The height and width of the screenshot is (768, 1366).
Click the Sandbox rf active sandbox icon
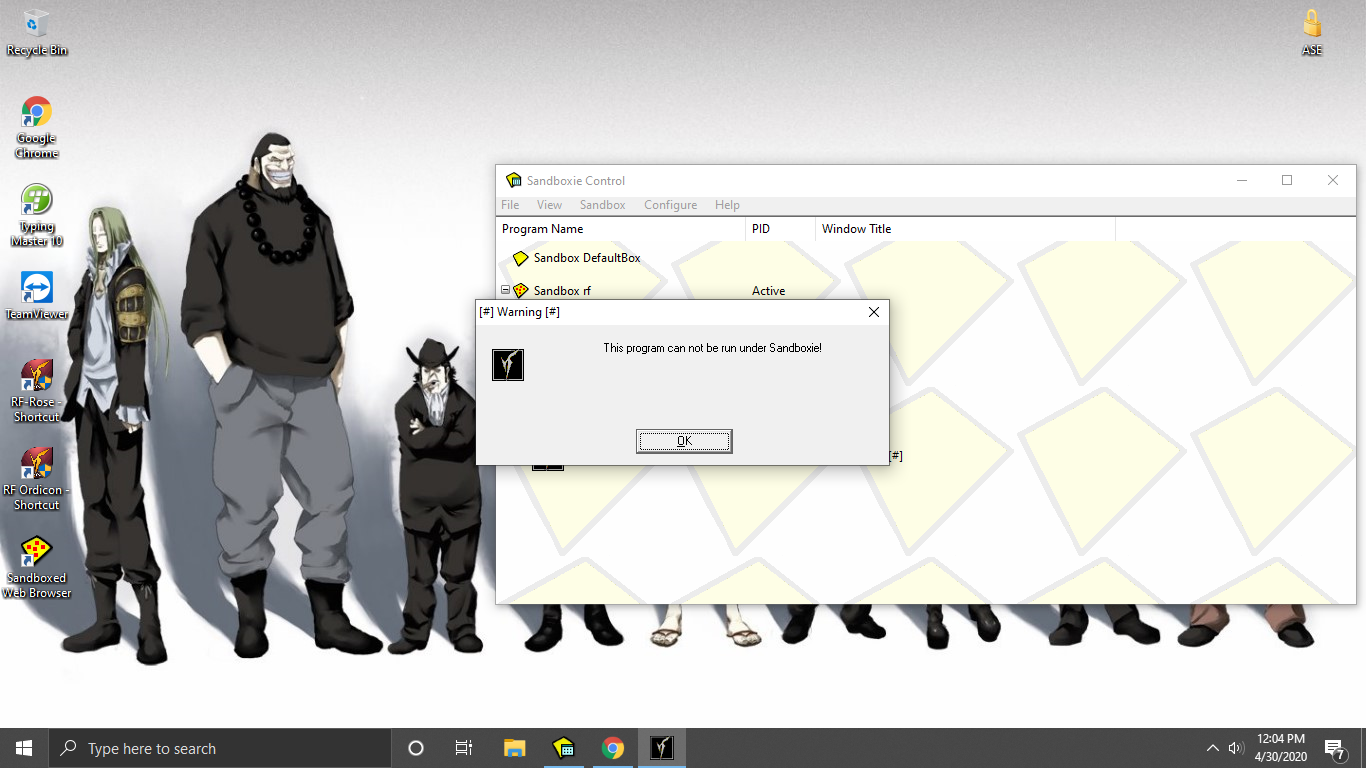(x=520, y=291)
